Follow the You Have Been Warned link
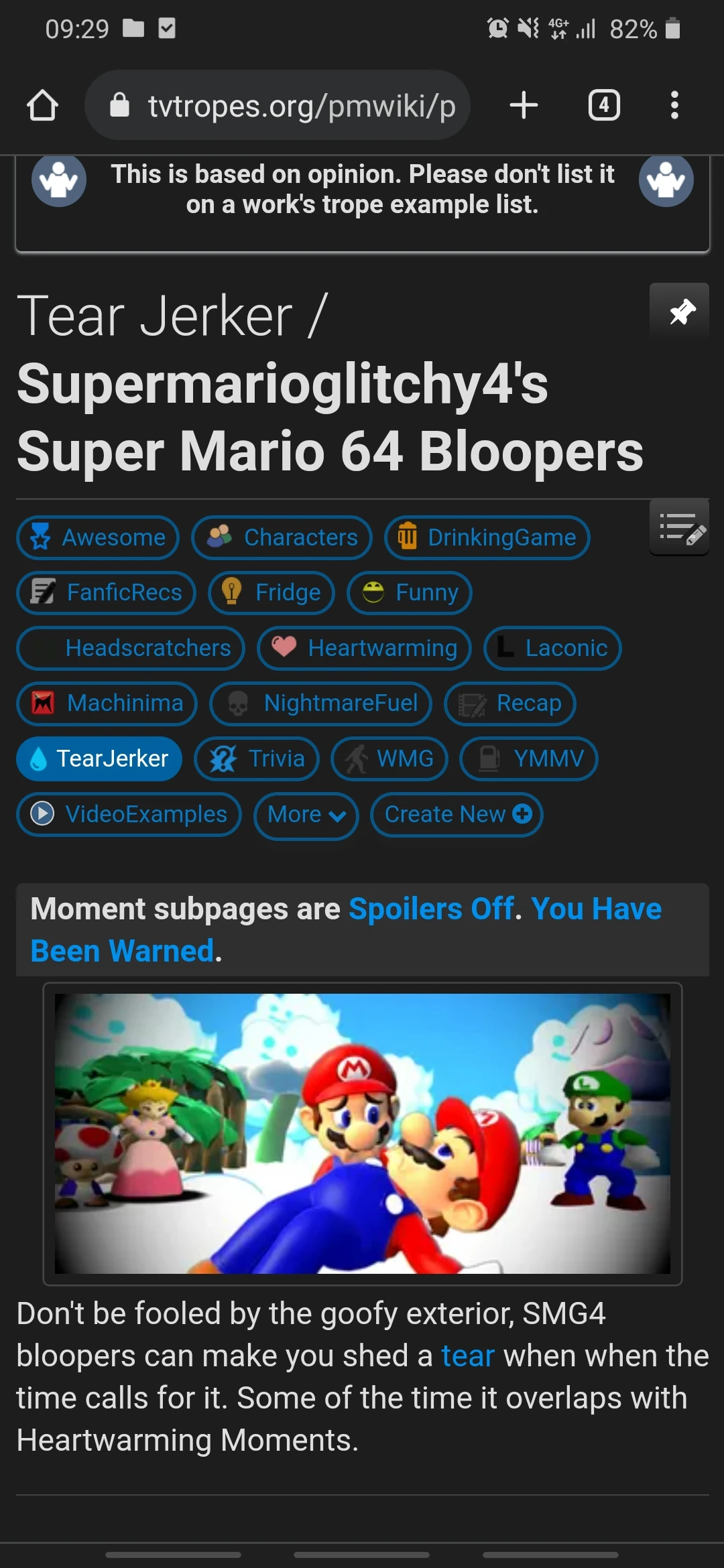The height and width of the screenshot is (1568, 724). coord(346,930)
